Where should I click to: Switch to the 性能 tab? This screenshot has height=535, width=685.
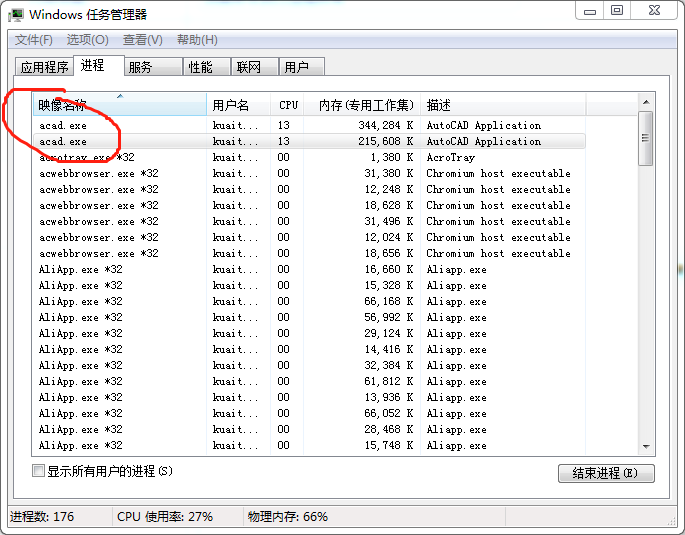pos(200,67)
